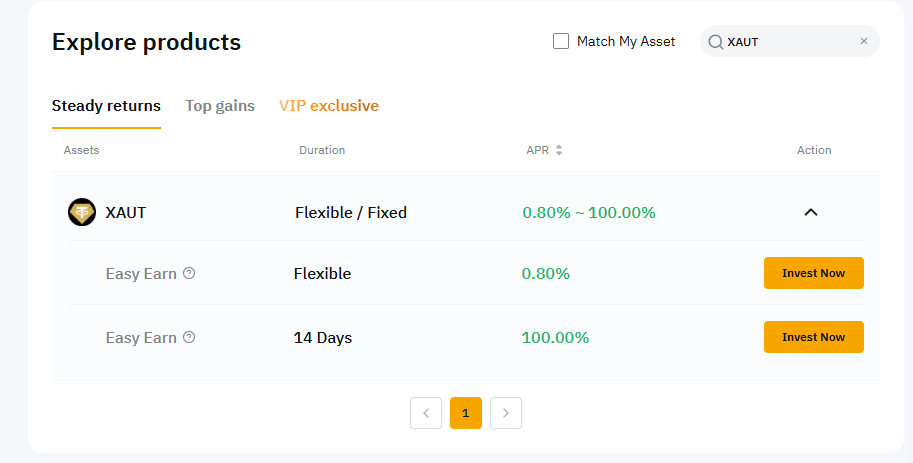913x463 pixels.
Task: Enable the Match My Asset checkbox
Action: pos(561,42)
